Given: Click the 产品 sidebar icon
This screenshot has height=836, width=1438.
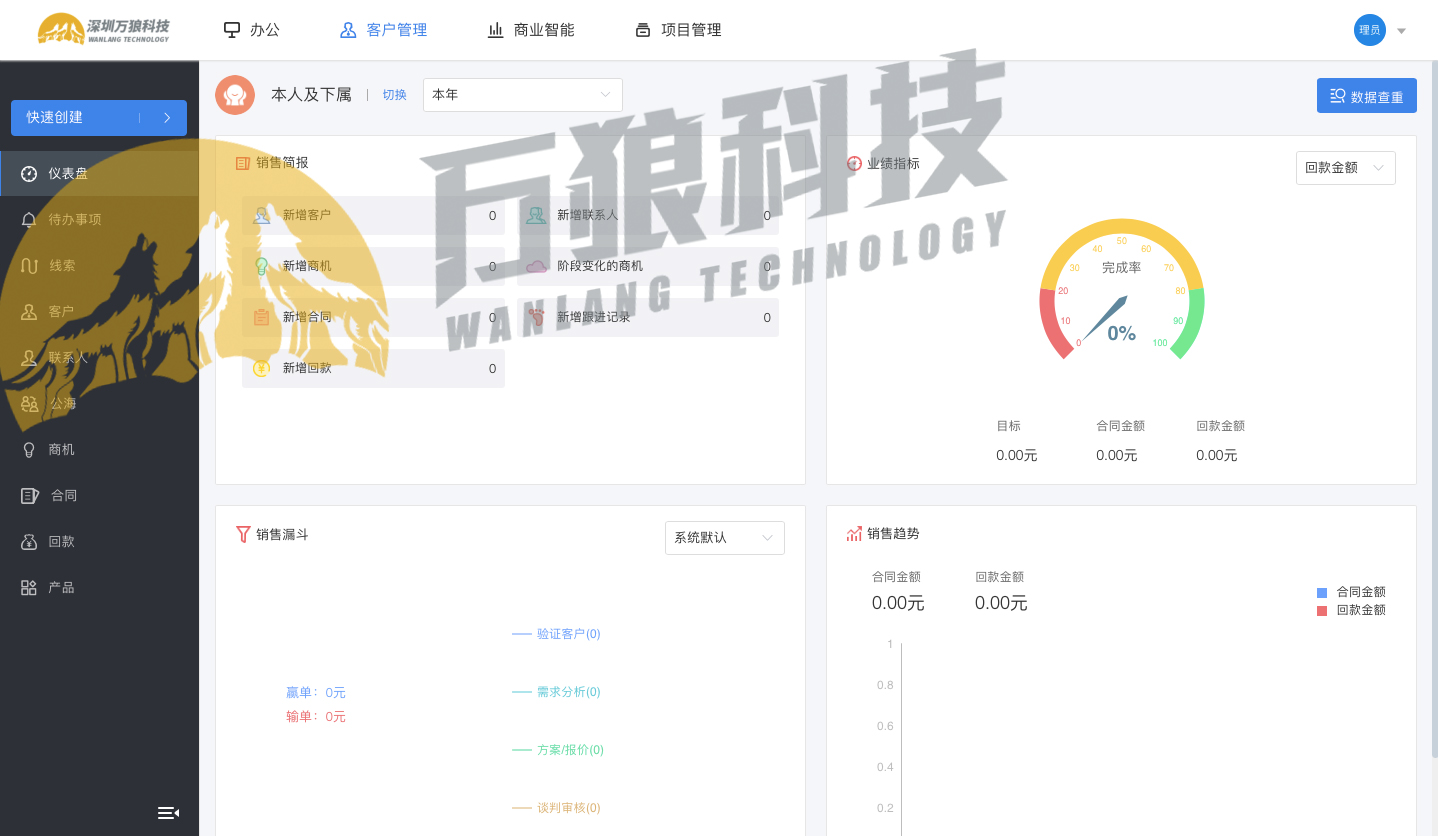Looking at the screenshot, I should [x=29, y=587].
